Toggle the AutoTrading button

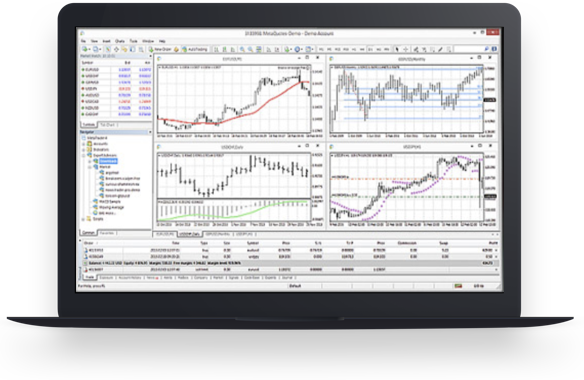[194, 49]
